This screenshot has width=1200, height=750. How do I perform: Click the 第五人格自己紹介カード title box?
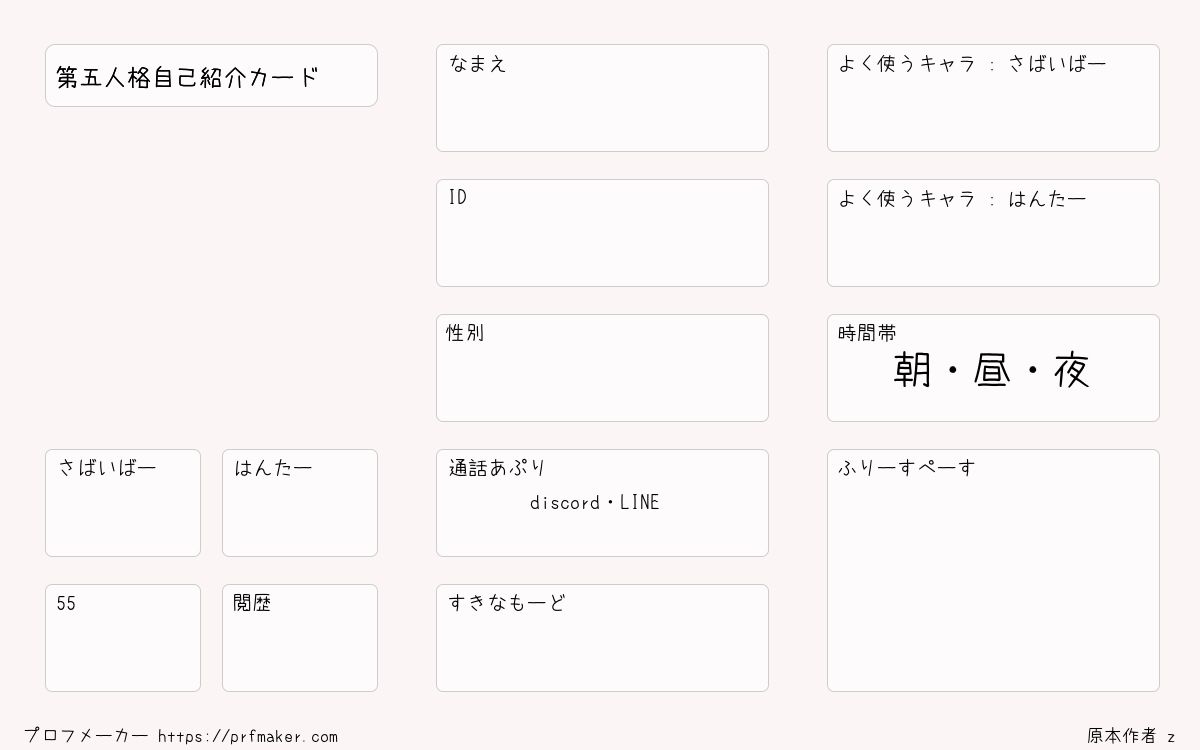coord(211,75)
